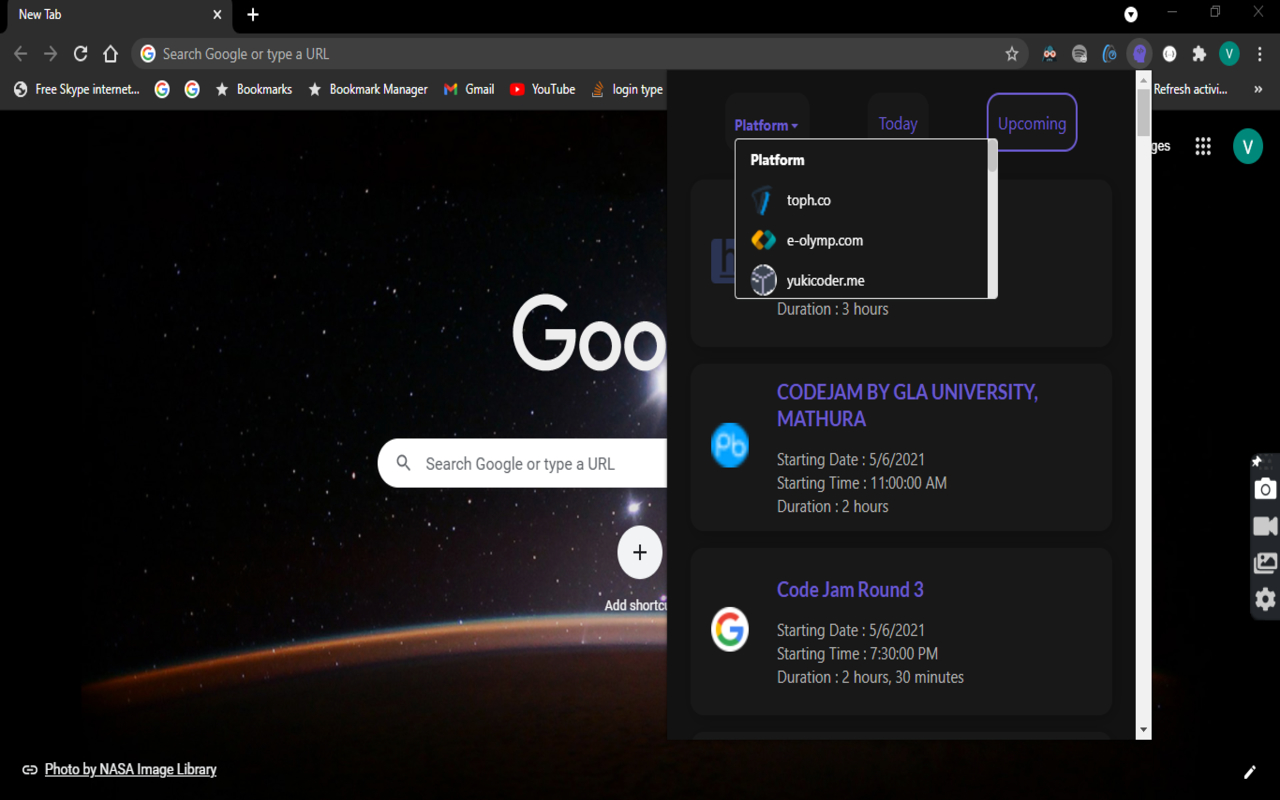Open the Code Jam Round 3 contest link
Image resolution: width=1280 pixels, height=800 pixels.
click(x=850, y=590)
